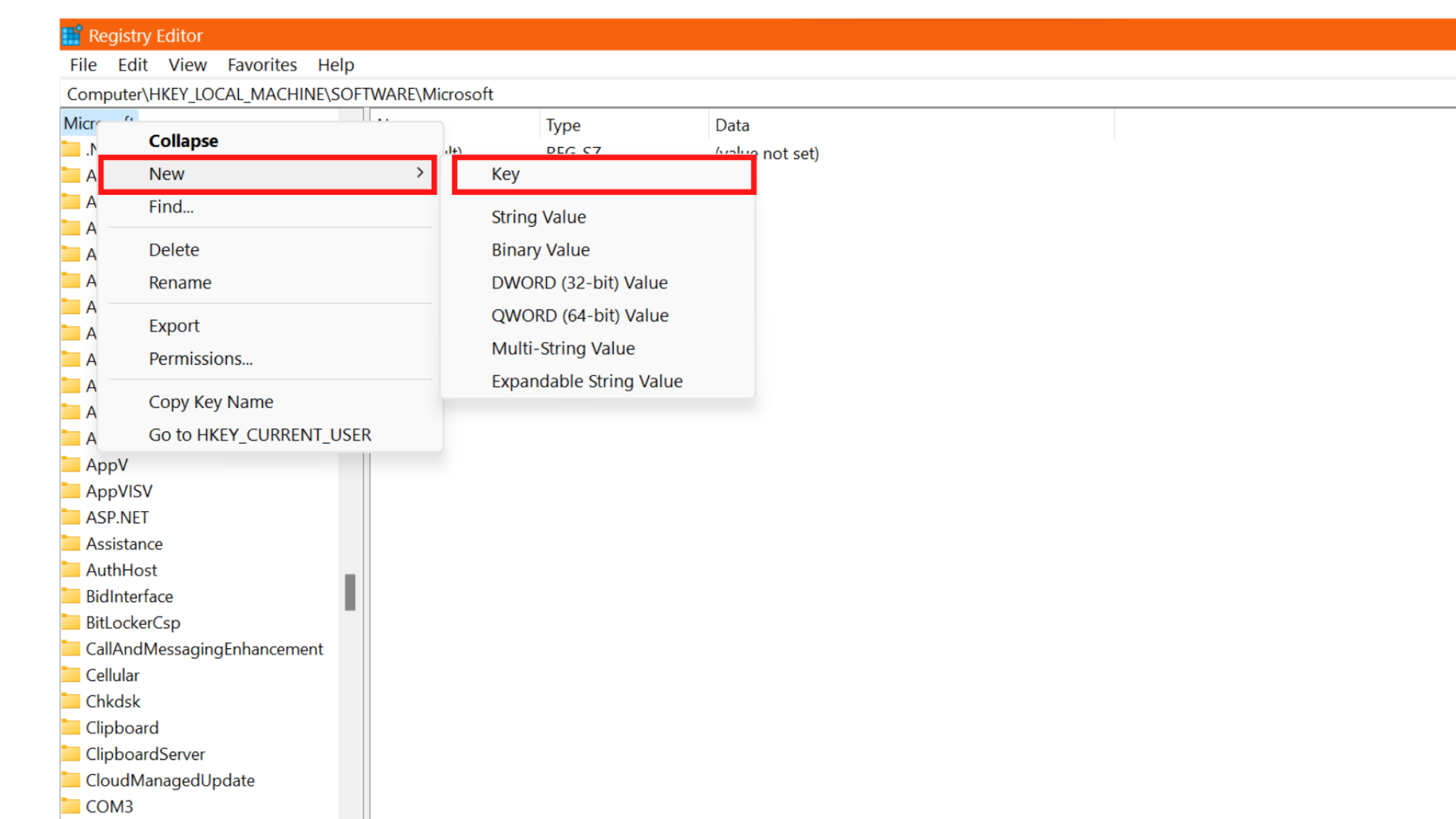Viewport: 1456px width, 819px height.
Task: Open the New submenu
Action: tap(269, 174)
